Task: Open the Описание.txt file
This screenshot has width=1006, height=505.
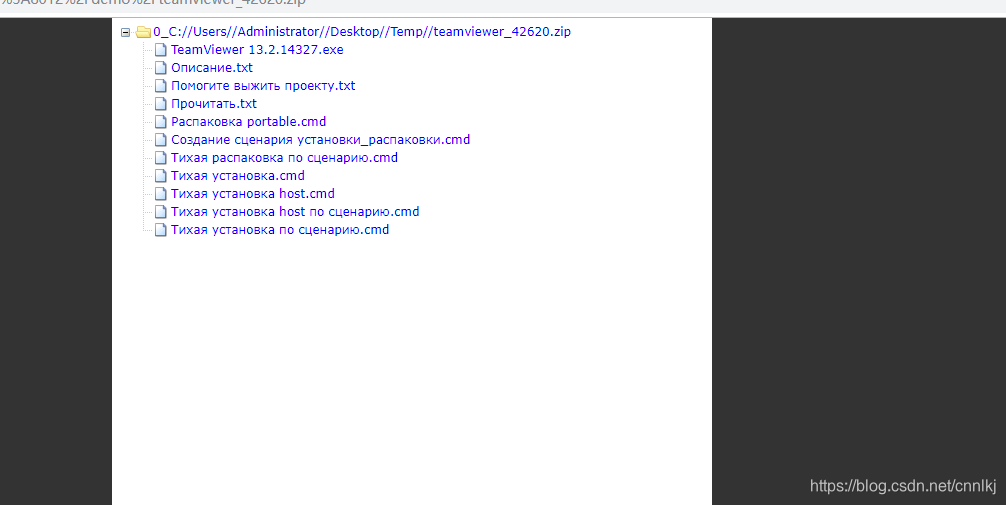Action: tap(212, 67)
